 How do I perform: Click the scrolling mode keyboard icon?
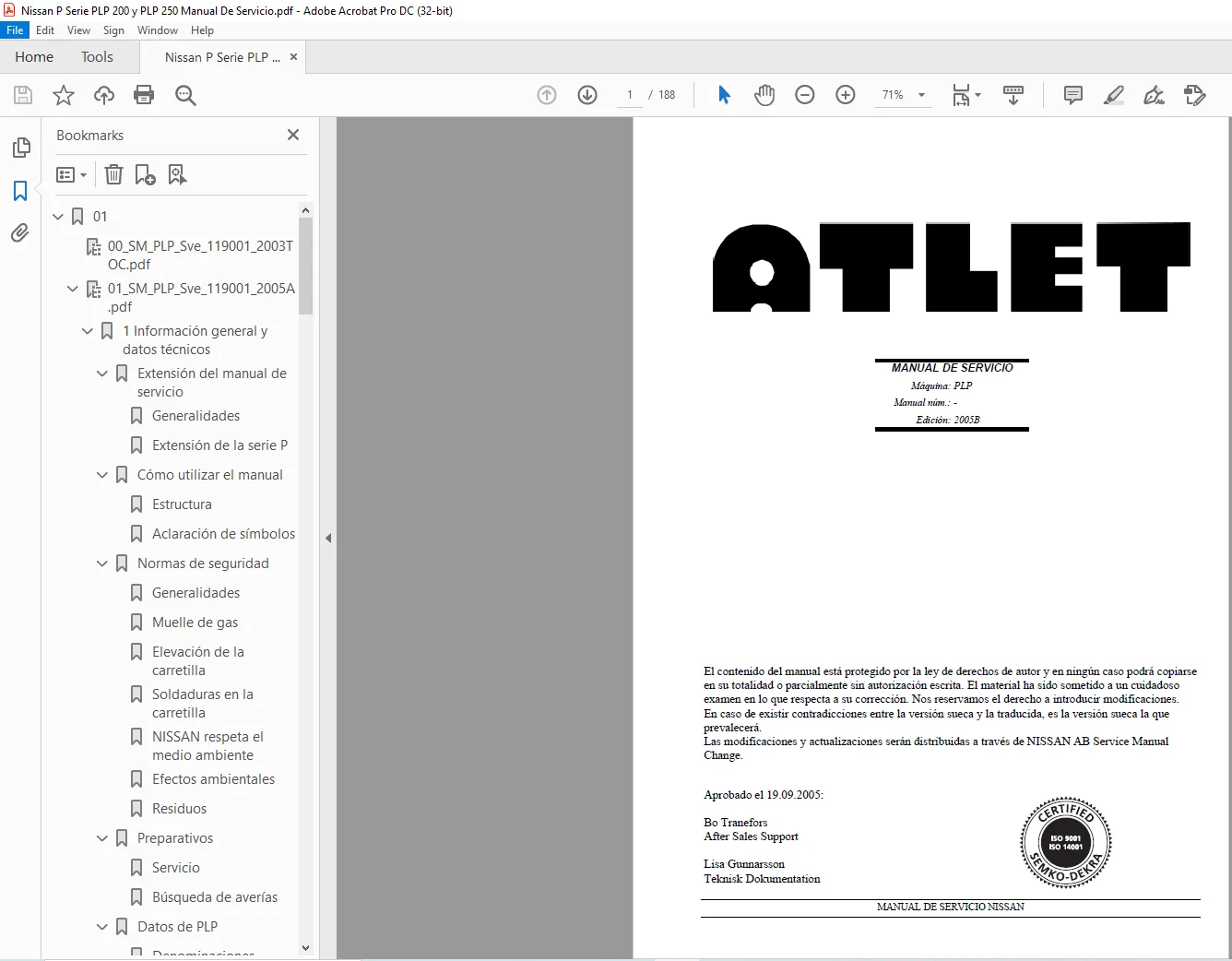[x=1013, y=95]
